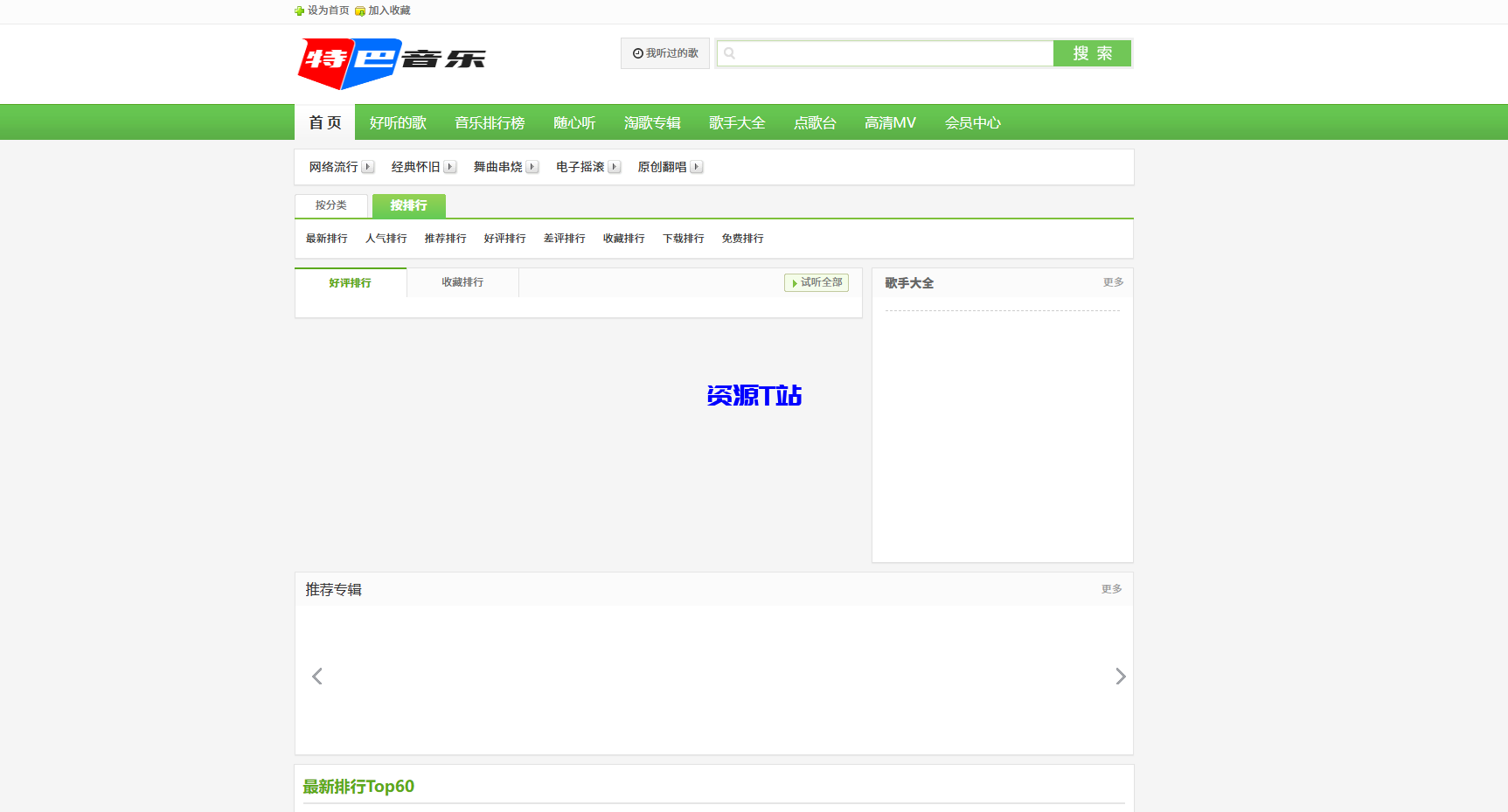Click the right arrow of the album carousel
The image size is (1508, 812).
pyautogui.click(x=1121, y=676)
